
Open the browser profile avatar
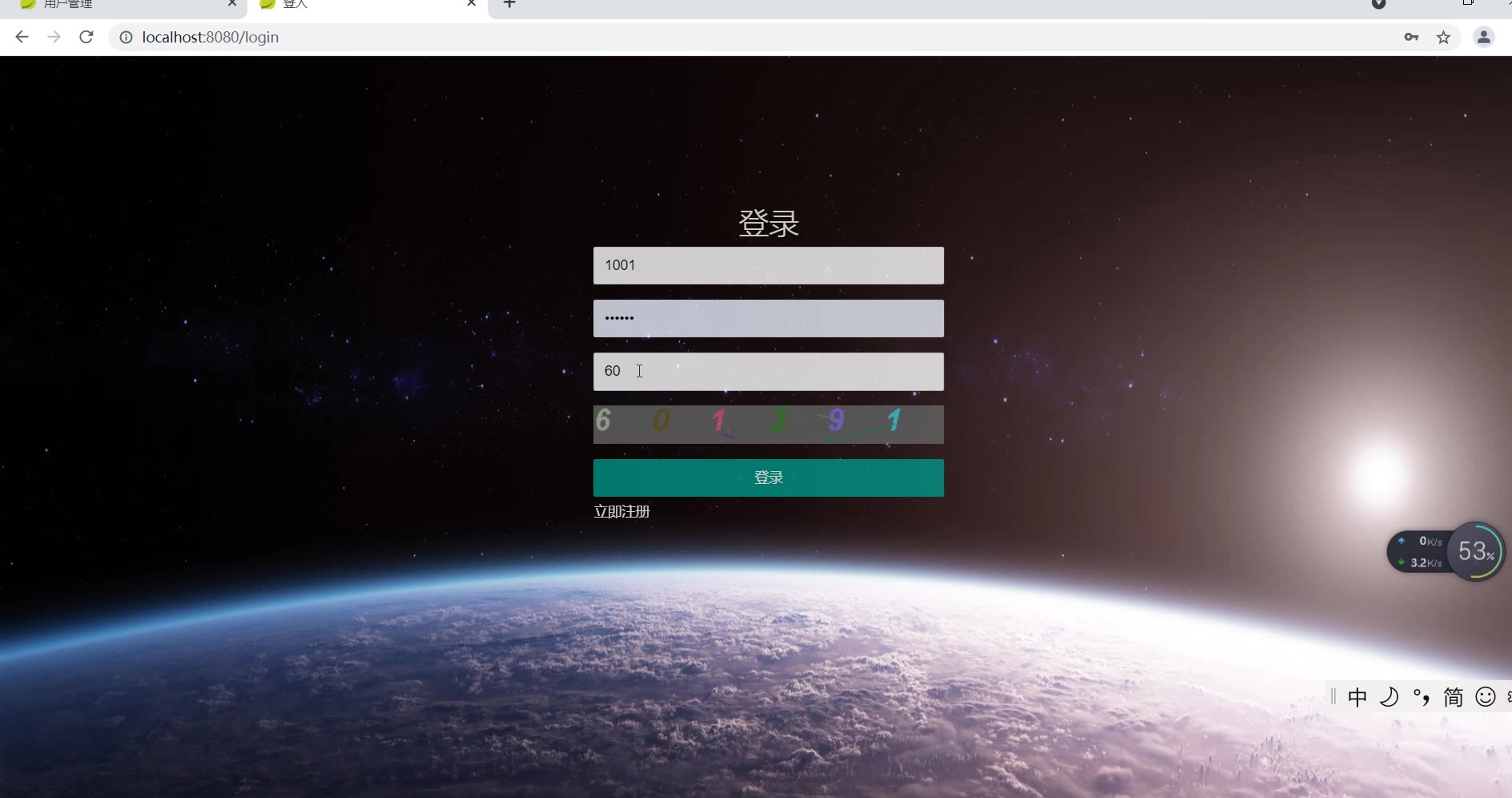(1483, 37)
